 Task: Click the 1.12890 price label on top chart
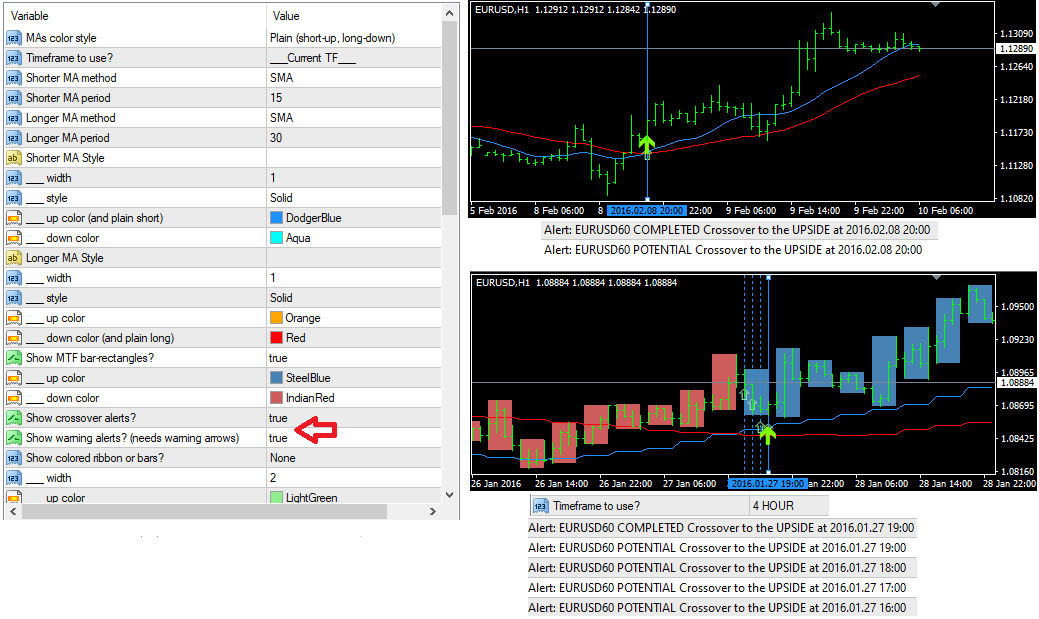(x=1016, y=49)
